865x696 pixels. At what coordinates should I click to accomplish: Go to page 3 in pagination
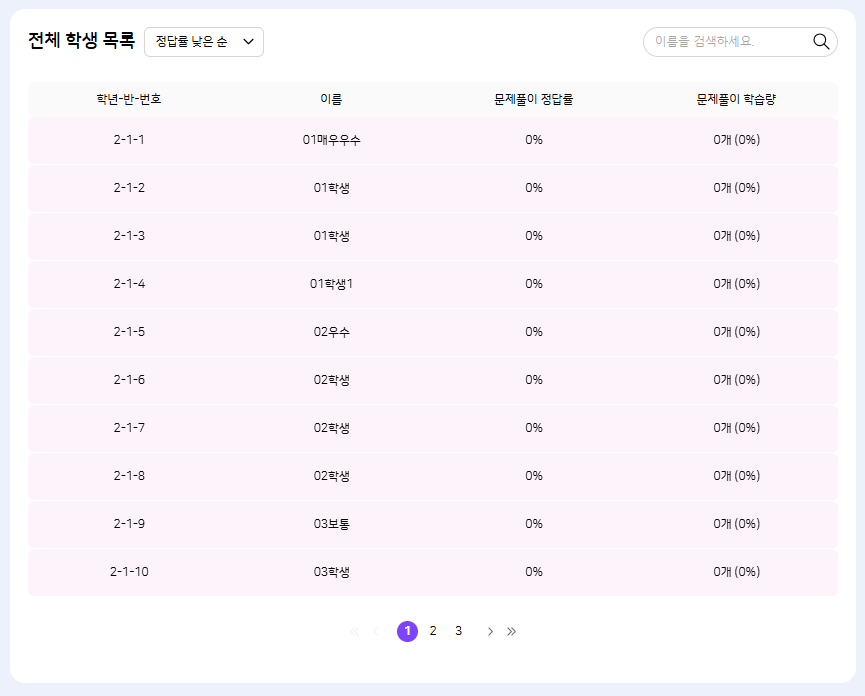458,631
